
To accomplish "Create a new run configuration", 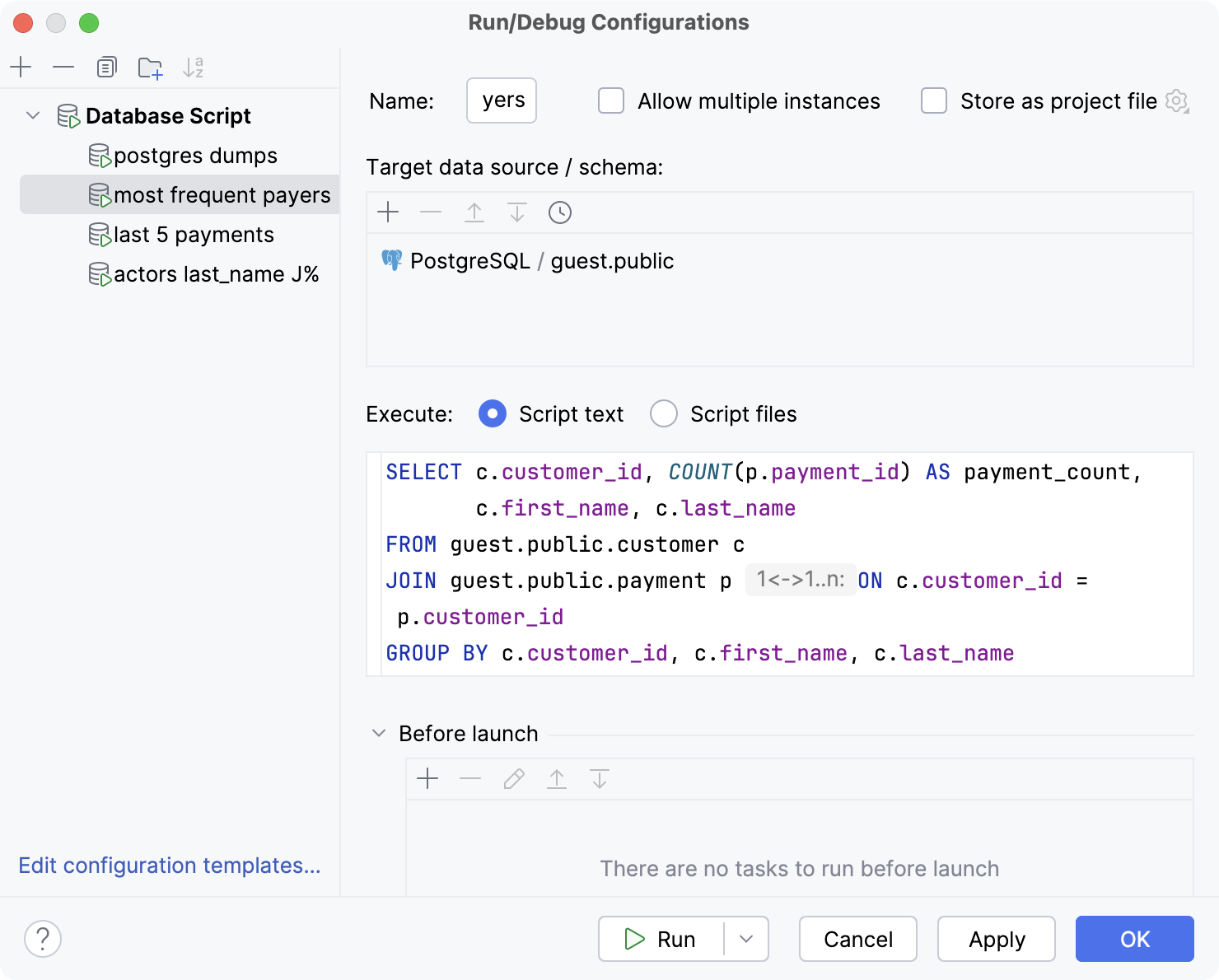I will pos(21,68).
